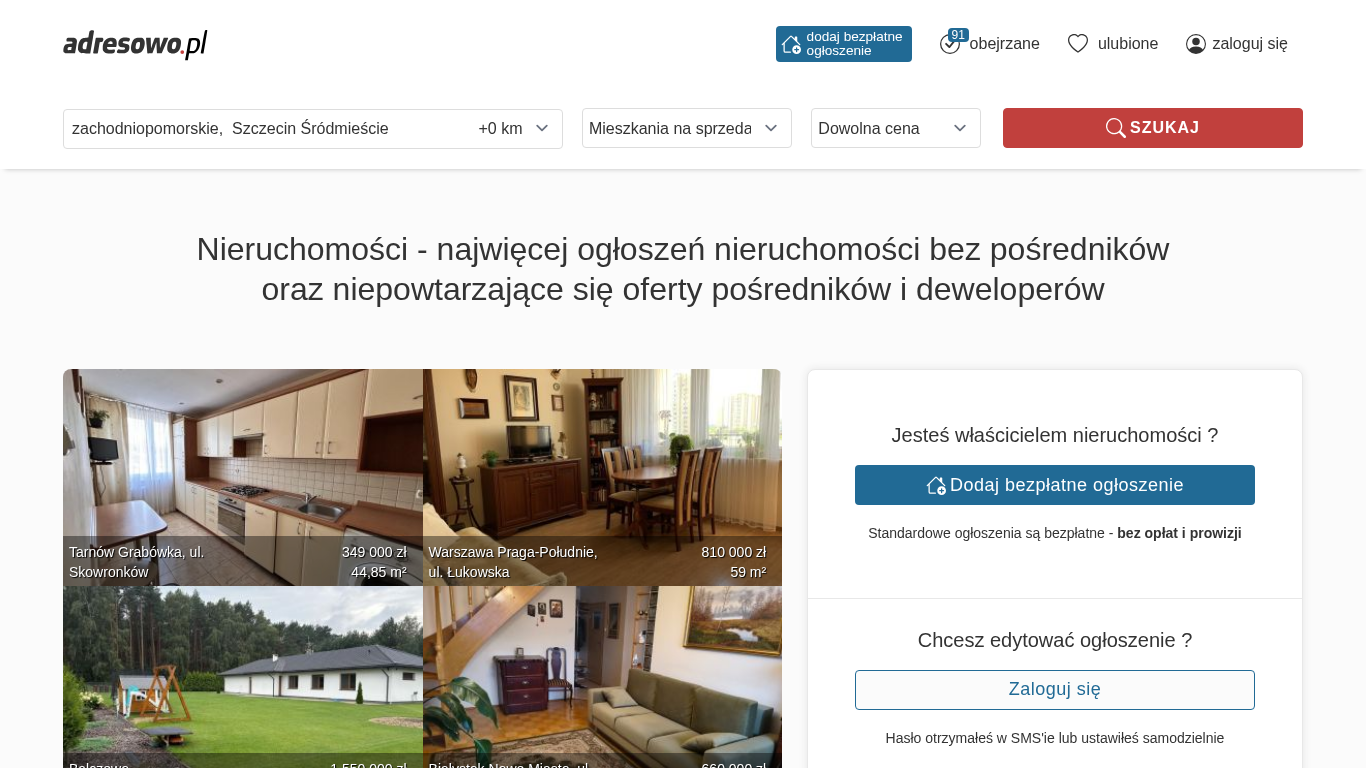This screenshot has width=1366, height=768.
Task: Click the outlined Zaloguj się button
Action: (1055, 690)
